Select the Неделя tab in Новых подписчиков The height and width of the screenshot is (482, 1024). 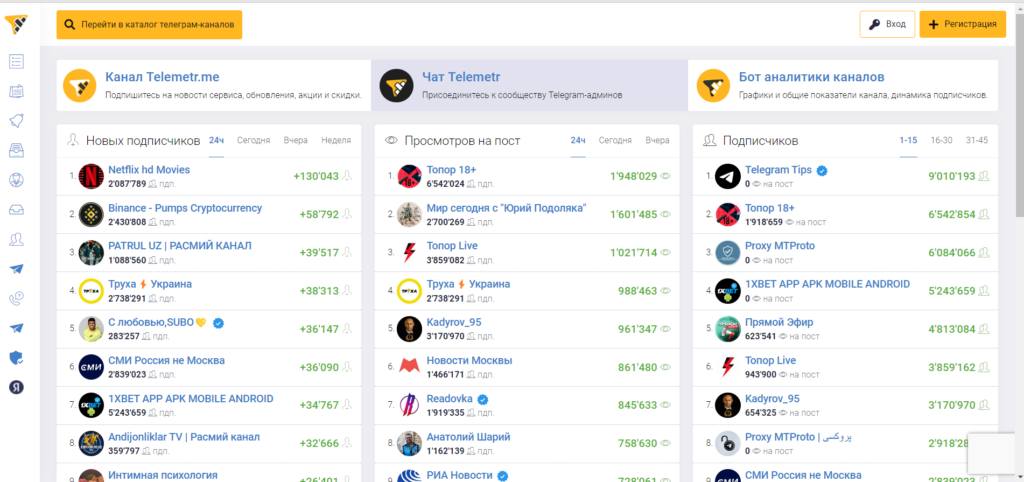(x=336, y=140)
